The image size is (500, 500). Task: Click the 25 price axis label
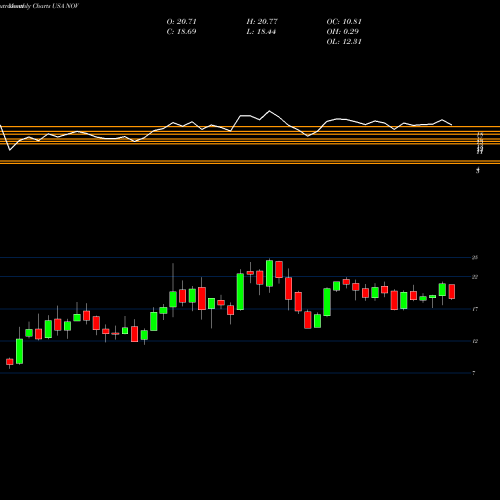click(x=475, y=257)
